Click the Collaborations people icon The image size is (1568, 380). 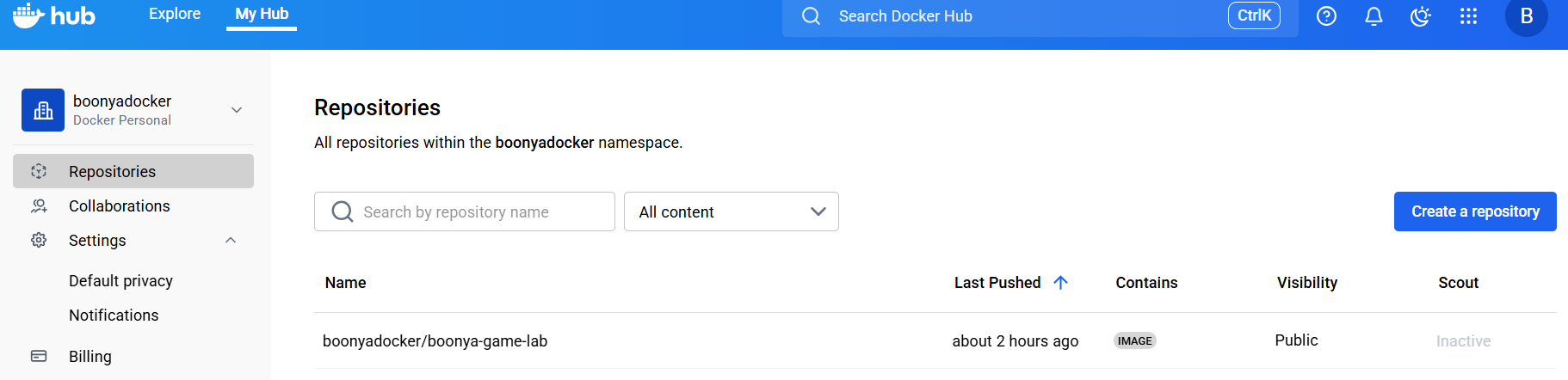tap(39, 205)
